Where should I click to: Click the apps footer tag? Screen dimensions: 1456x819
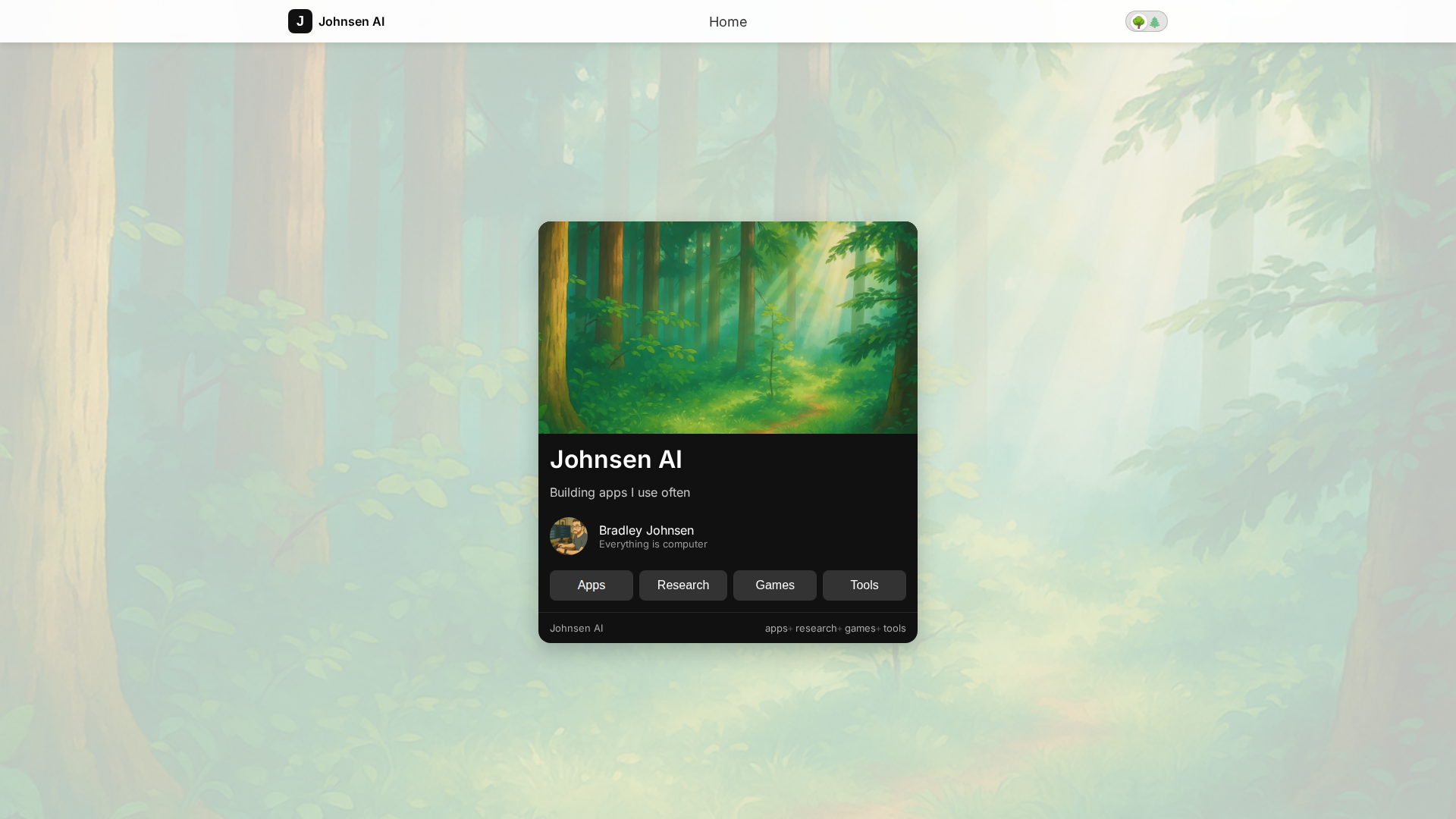[x=776, y=628]
